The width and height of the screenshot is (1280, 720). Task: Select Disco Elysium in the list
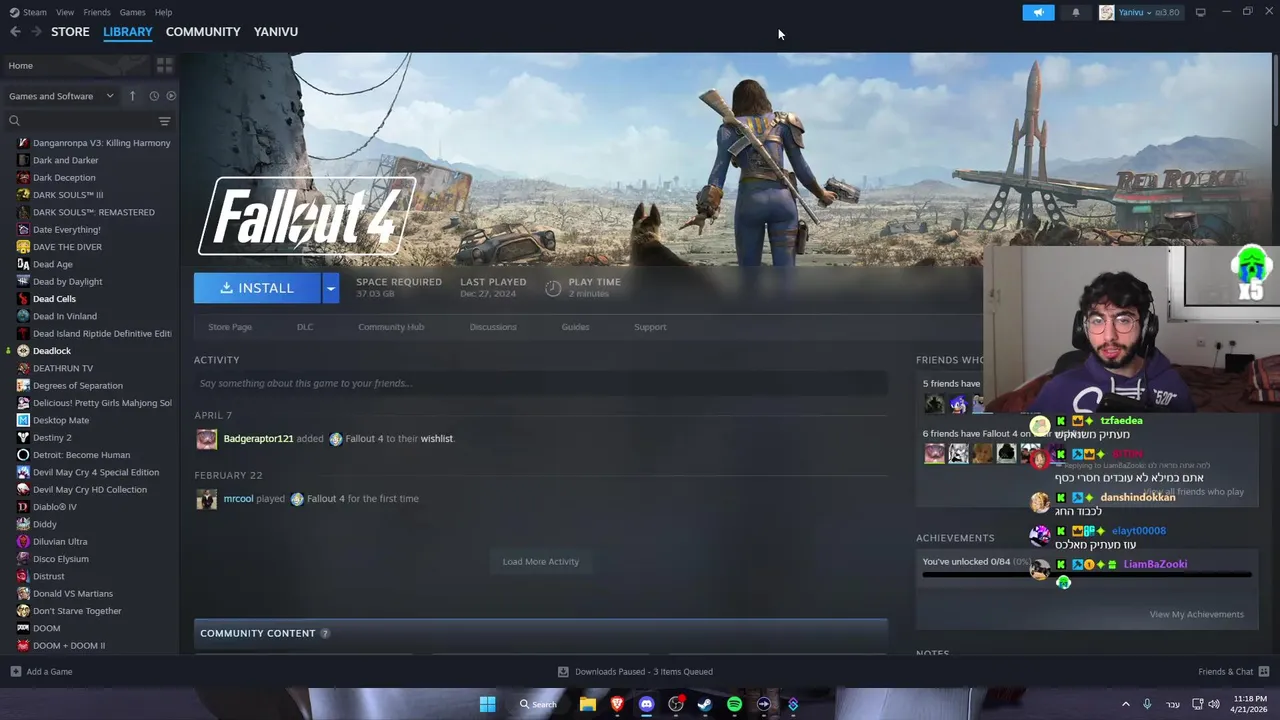coord(60,559)
